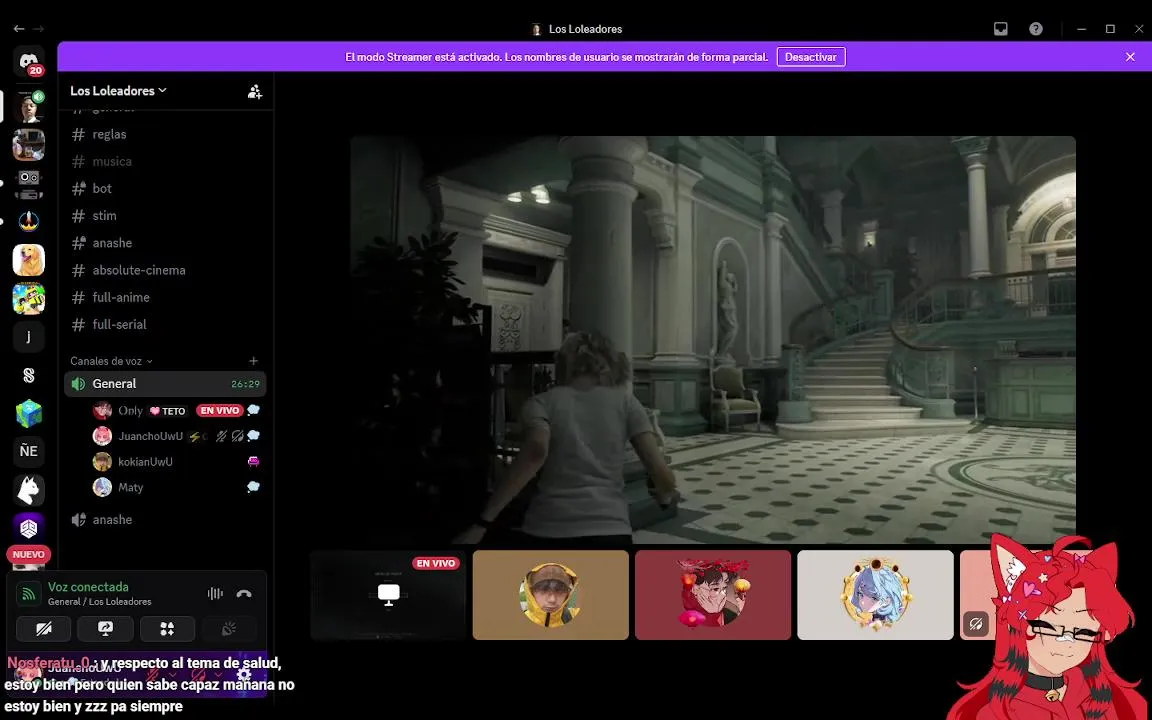Viewport: 1152px width, 720px height.
Task: Toggle screen share button
Action: [105, 629]
